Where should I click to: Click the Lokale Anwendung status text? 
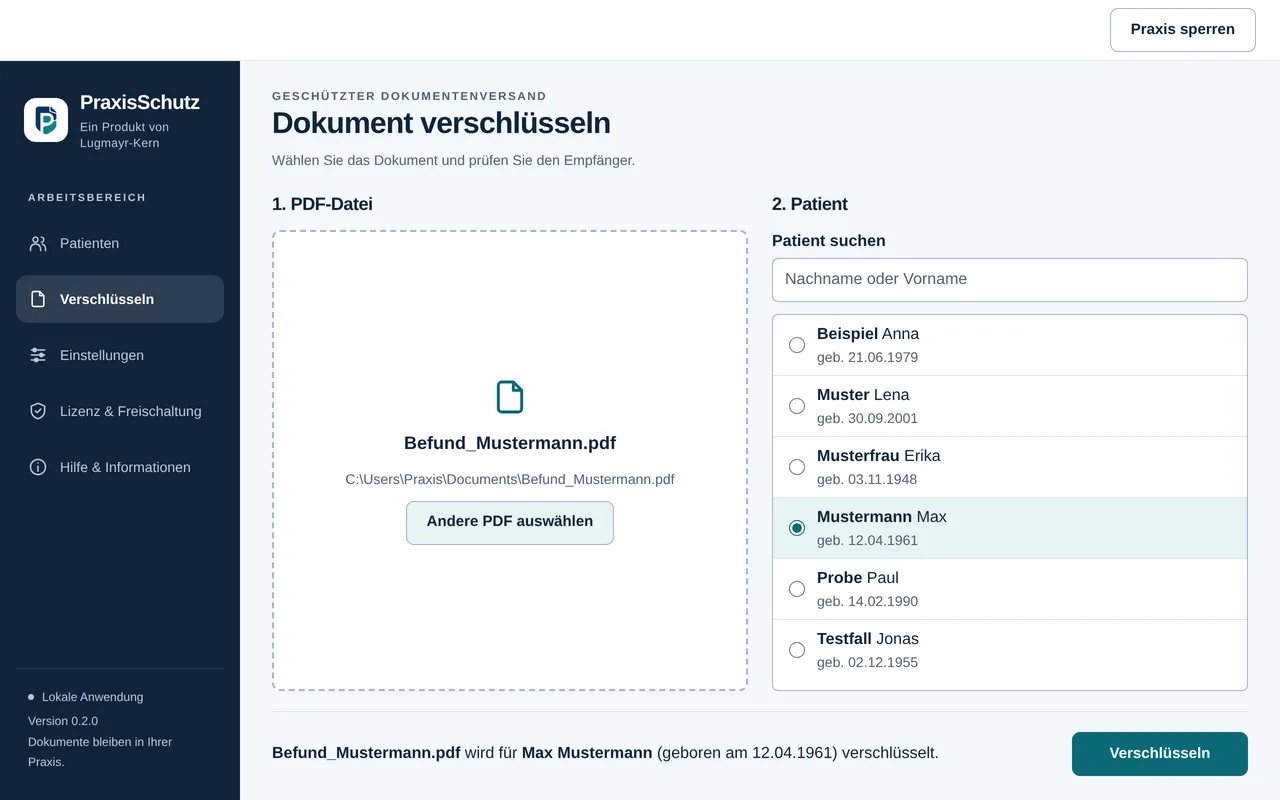coord(92,697)
